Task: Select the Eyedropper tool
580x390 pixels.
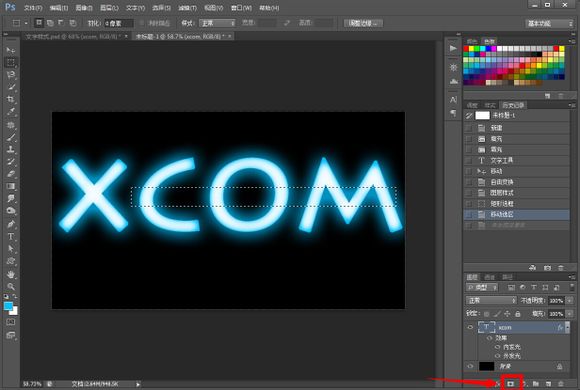Action: (x=11, y=112)
